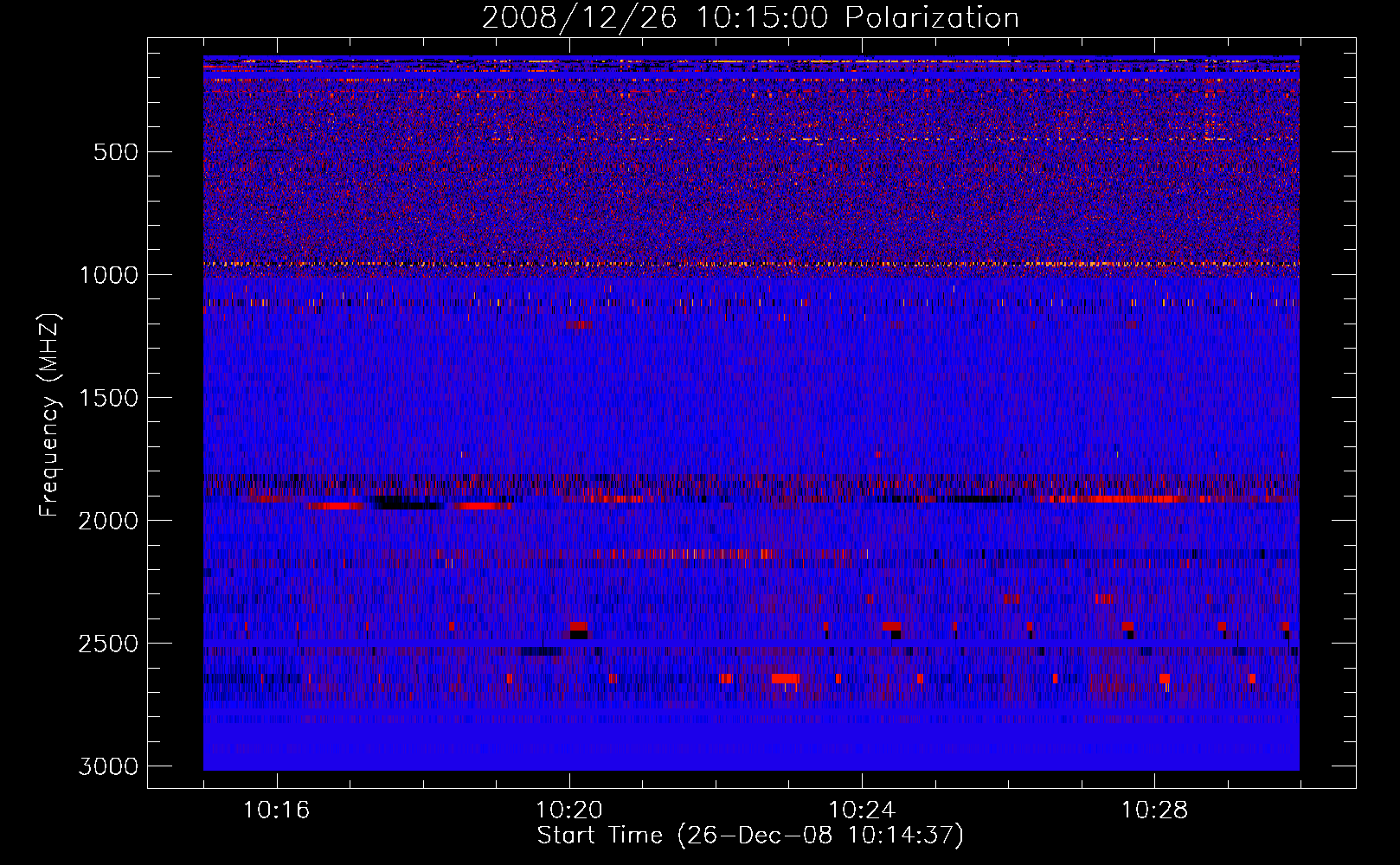Image resolution: width=1400 pixels, height=865 pixels.
Task: Click the 2500 frequency tick label
Action: pyautogui.click(x=108, y=644)
